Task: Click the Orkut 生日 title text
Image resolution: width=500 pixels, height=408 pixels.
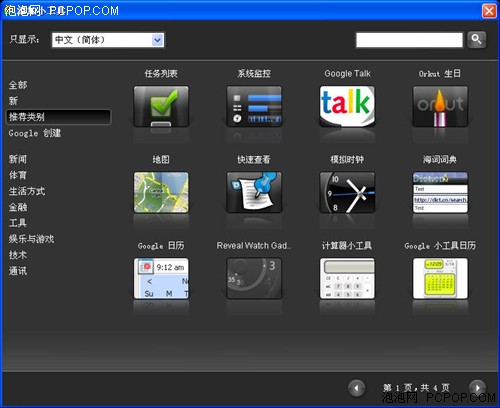Action: tap(440, 73)
